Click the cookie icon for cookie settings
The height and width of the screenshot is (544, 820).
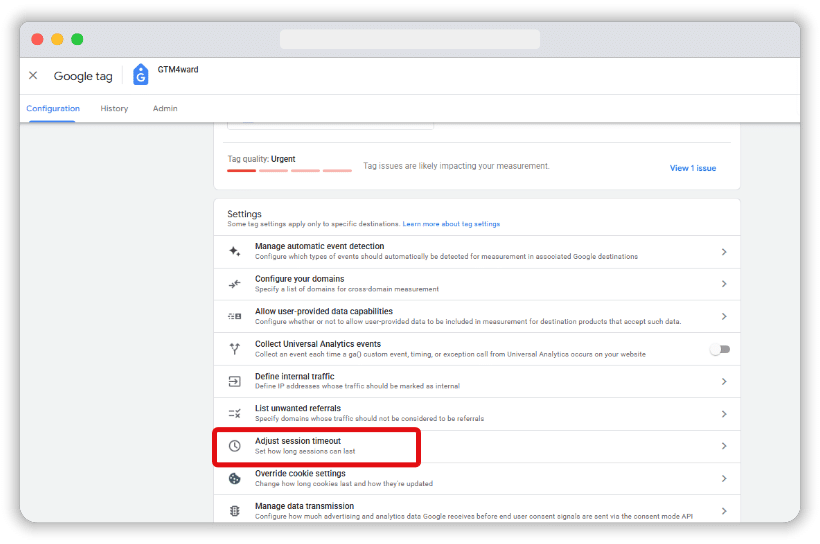click(235, 479)
